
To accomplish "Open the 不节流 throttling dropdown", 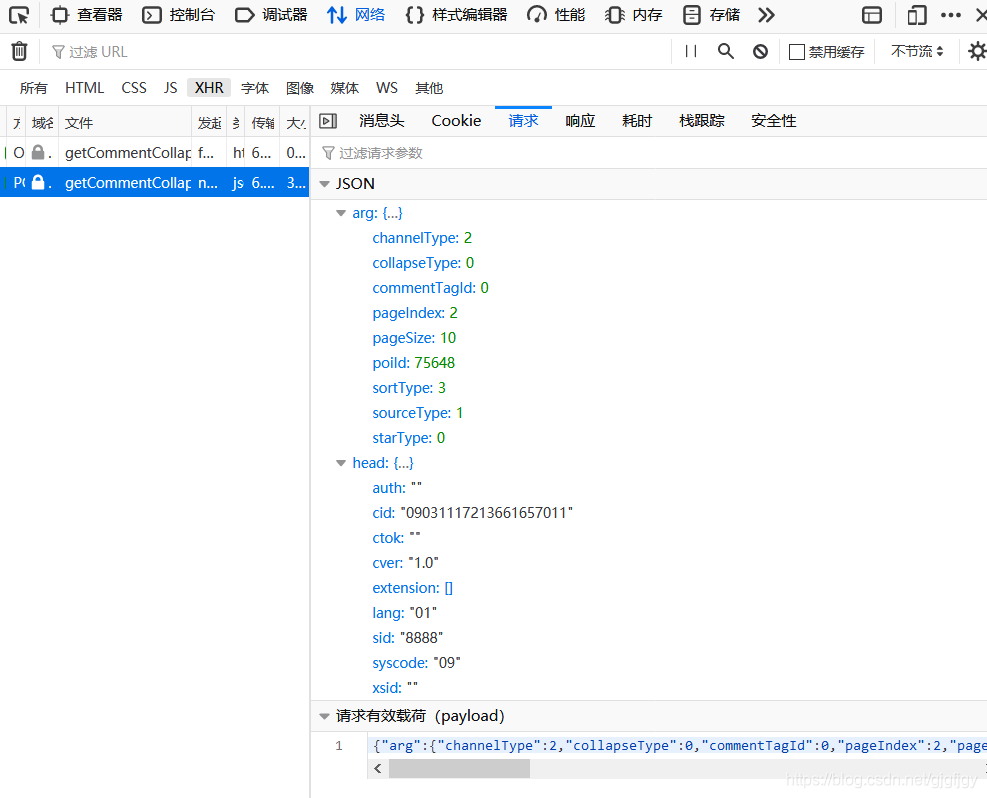I will [x=915, y=50].
